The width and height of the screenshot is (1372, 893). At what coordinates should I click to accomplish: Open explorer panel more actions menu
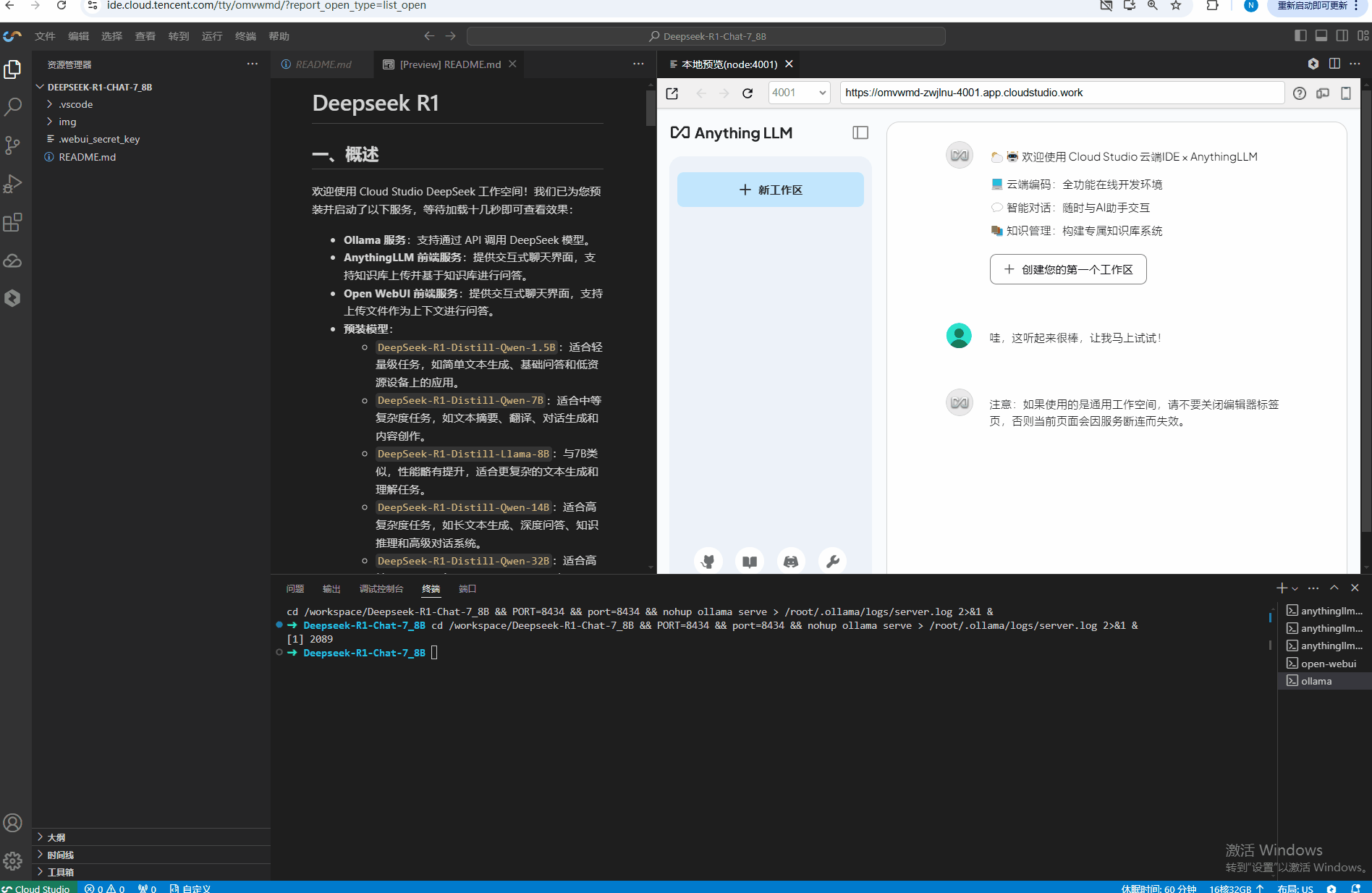[252, 64]
